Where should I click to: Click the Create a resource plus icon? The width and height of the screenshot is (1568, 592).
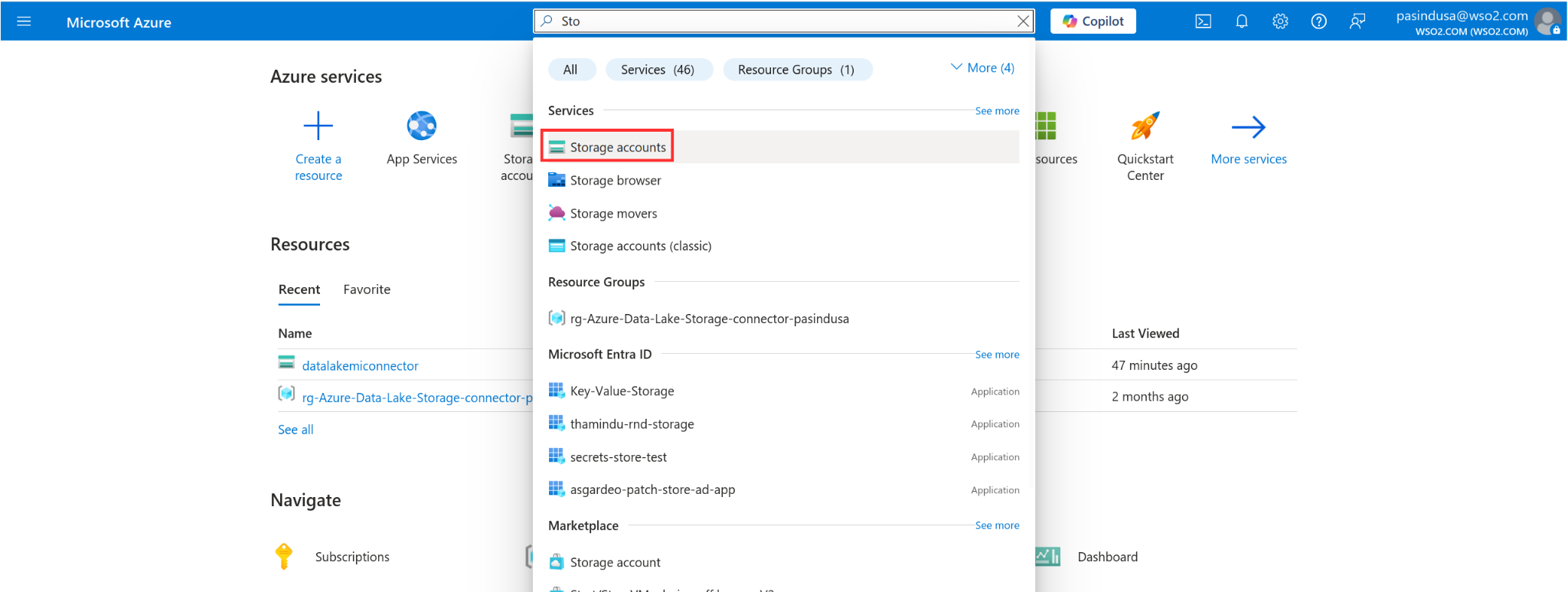[x=318, y=126]
